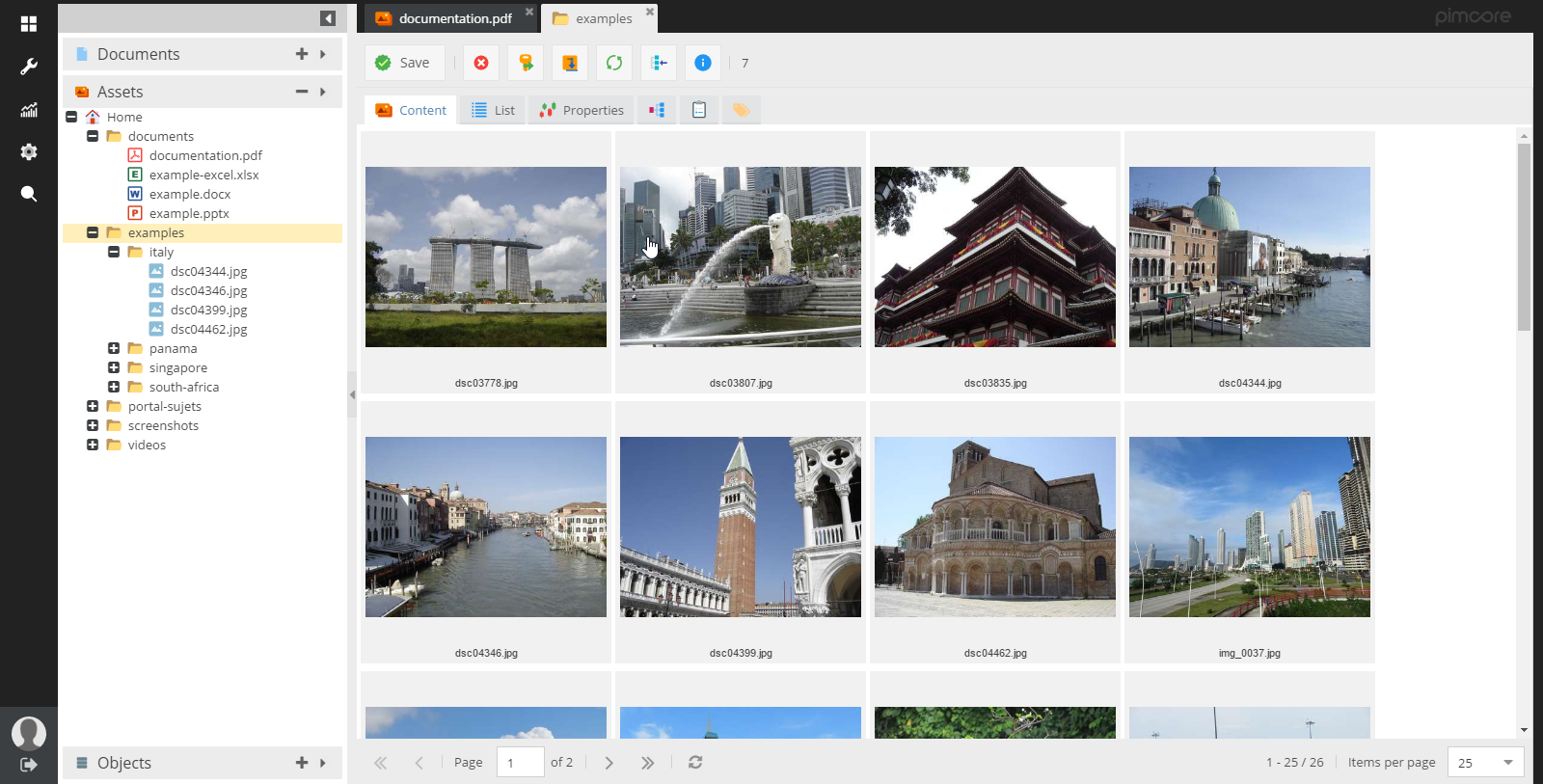This screenshot has height=784, width=1543.
Task: Click the Save button
Action: (x=403, y=63)
